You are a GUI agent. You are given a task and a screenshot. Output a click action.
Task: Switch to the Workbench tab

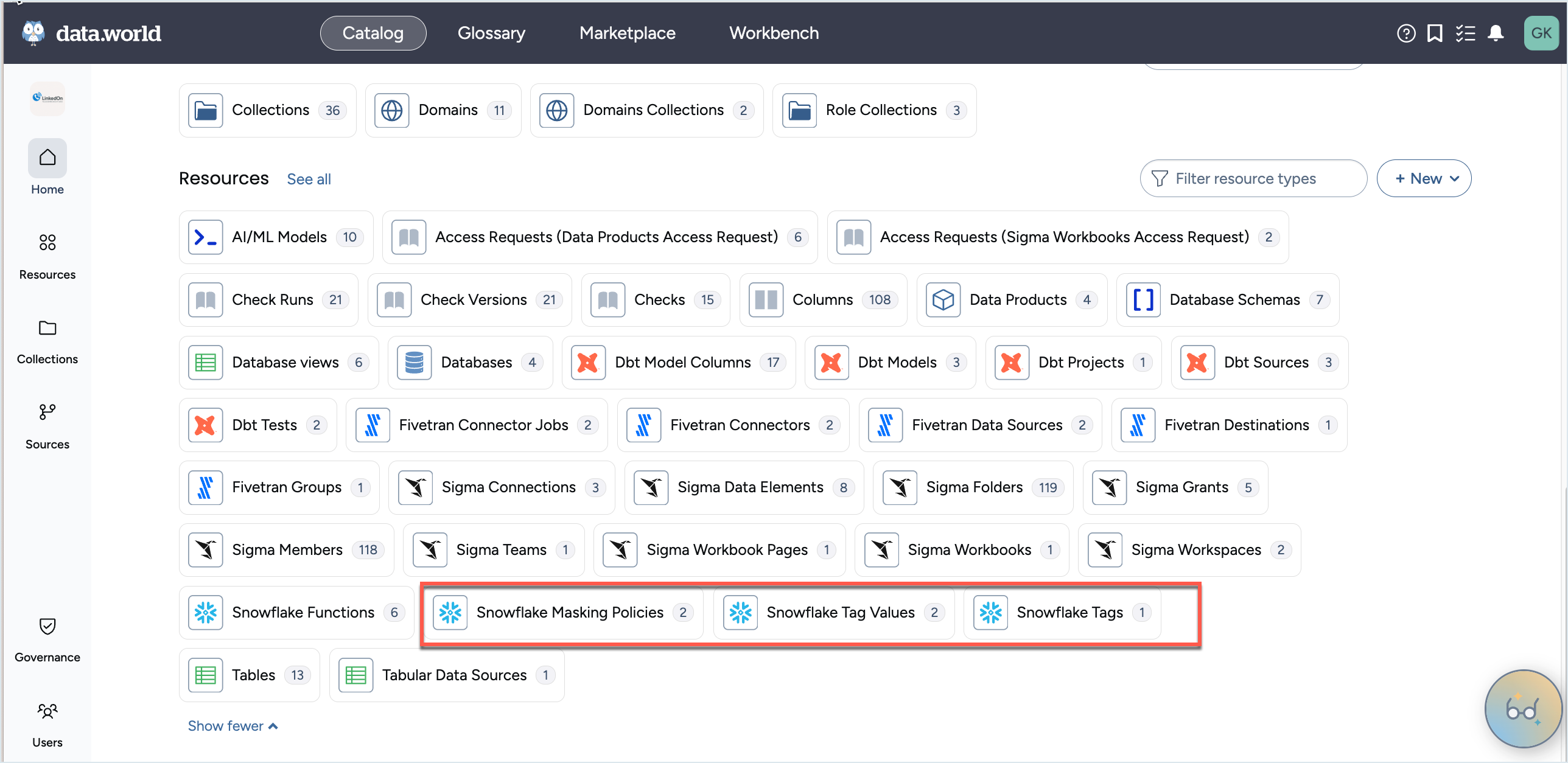774,33
